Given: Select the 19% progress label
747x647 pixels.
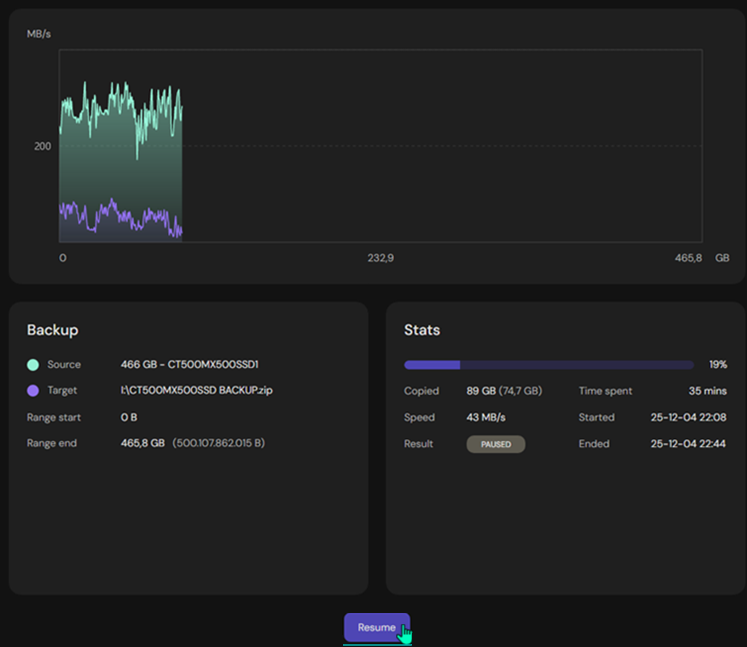Looking at the screenshot, I should pyautogui.click(x=717, y=365).
